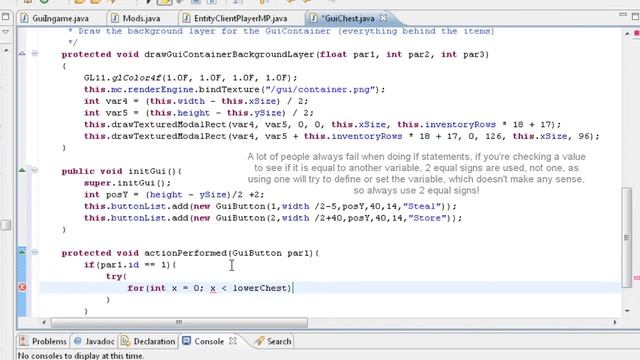
Task: Open the Search view tab
Action: coord(273,341)
